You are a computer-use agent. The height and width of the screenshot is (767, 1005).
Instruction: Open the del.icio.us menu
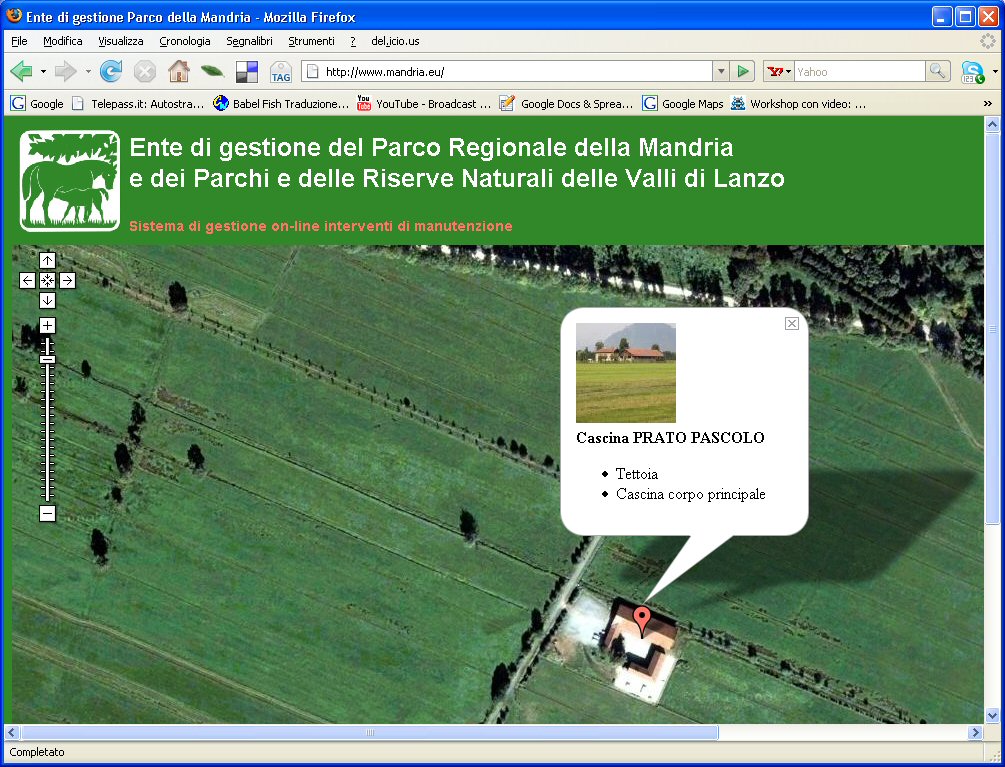[395, 41]
